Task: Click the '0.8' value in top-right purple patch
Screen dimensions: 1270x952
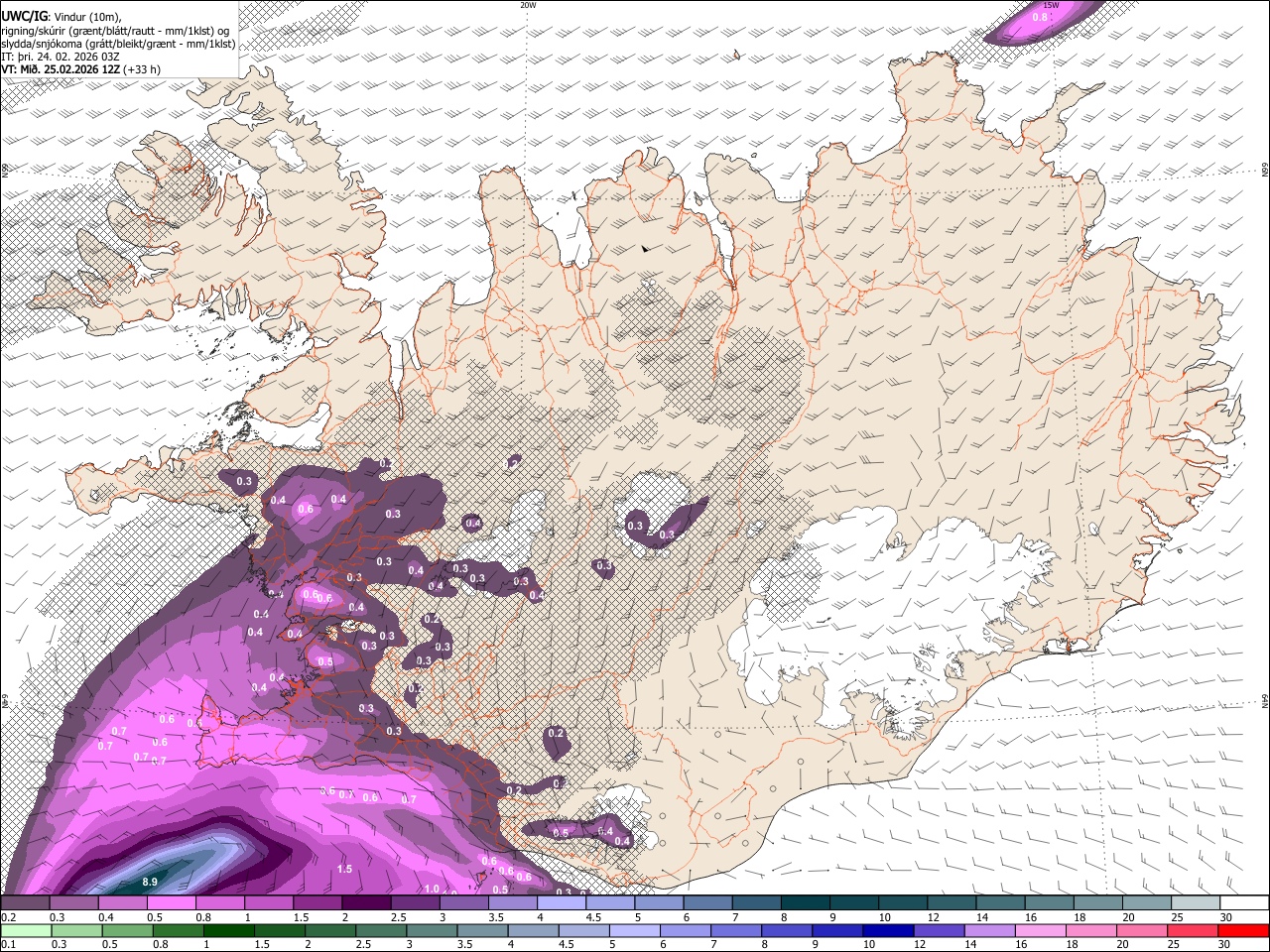Action: point(1040,17)
